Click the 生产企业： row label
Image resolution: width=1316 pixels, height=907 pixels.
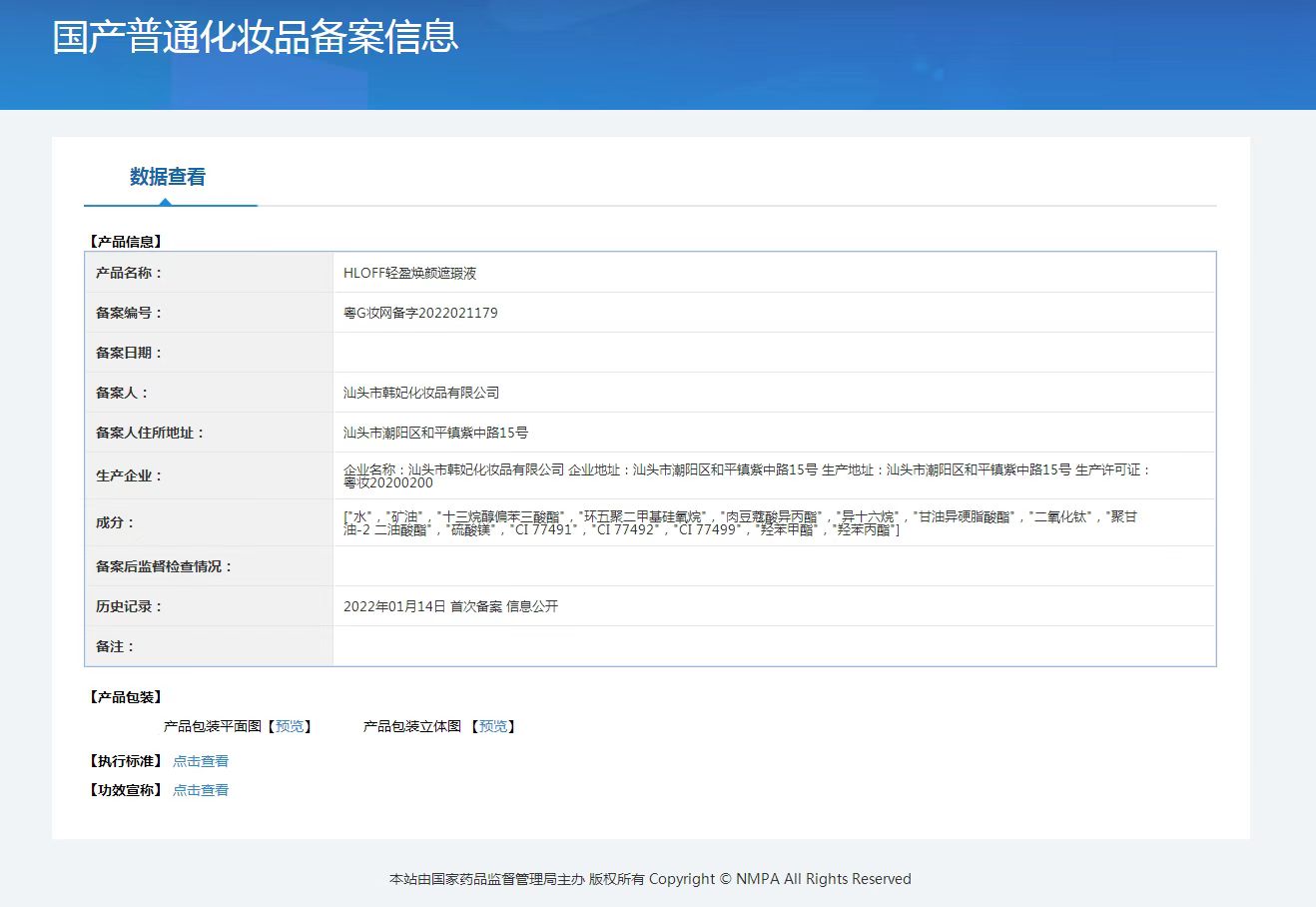tap(129, 475)
